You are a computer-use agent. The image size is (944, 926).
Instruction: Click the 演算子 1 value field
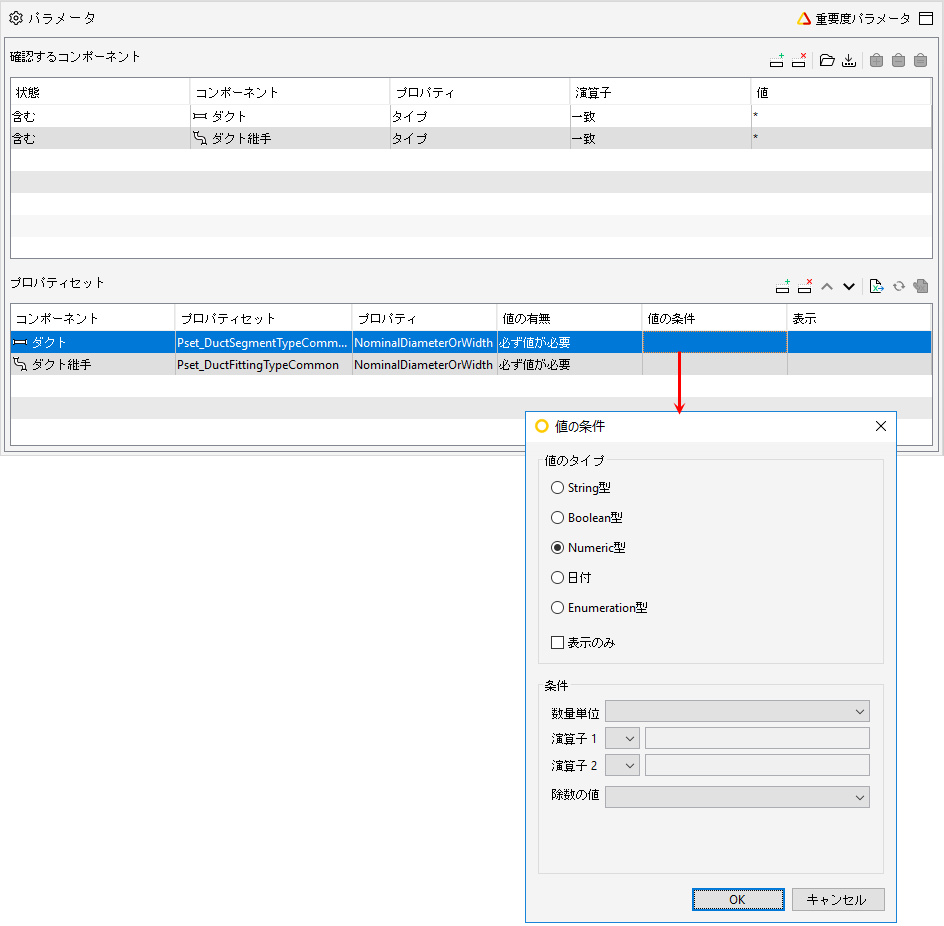(x=757, y=738)
